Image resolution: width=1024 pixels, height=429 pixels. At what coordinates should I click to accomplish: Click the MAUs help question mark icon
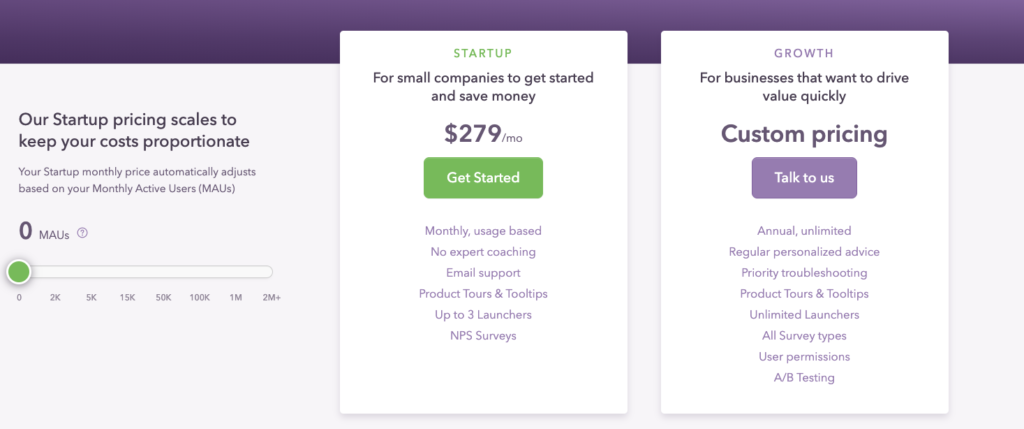point(82,233)
